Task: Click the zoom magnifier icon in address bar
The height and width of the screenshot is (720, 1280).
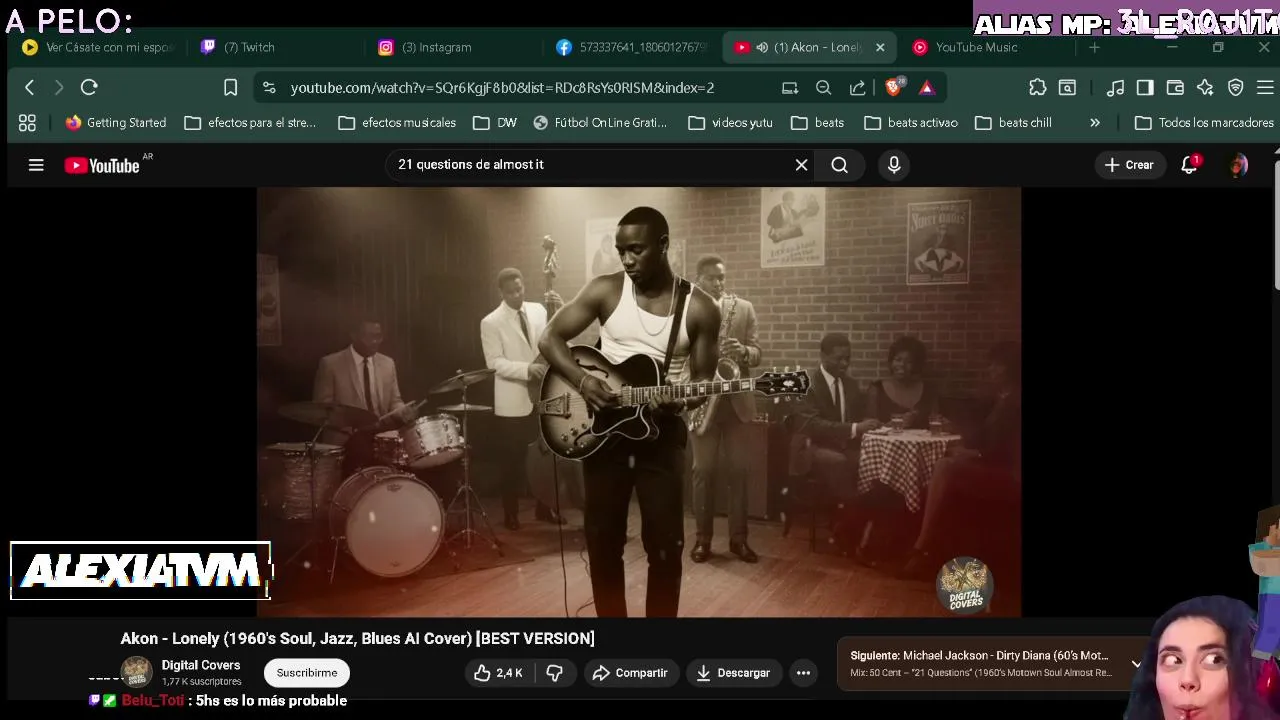Action: point(823,88)
